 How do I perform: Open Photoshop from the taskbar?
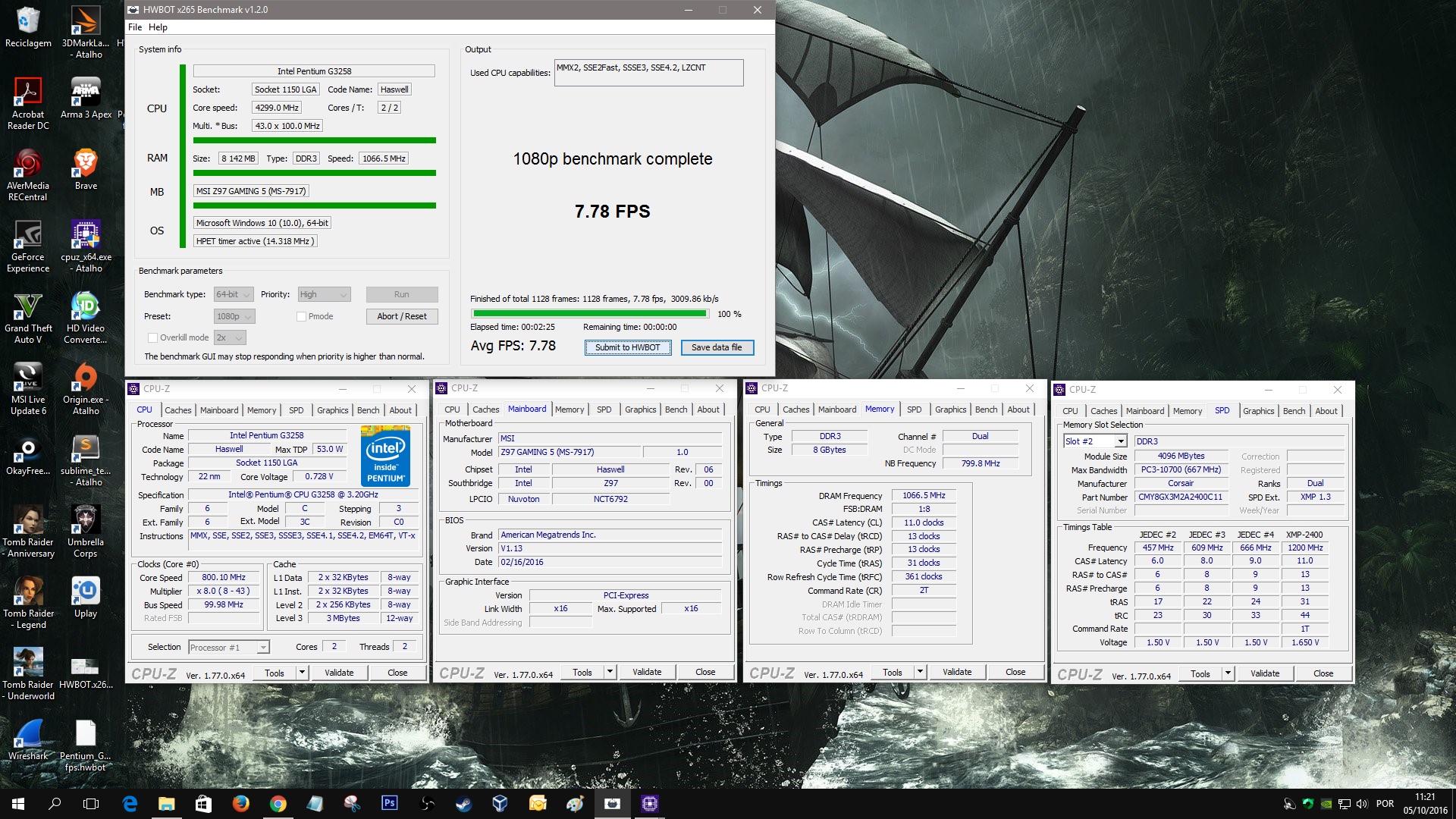pos(390,803)
